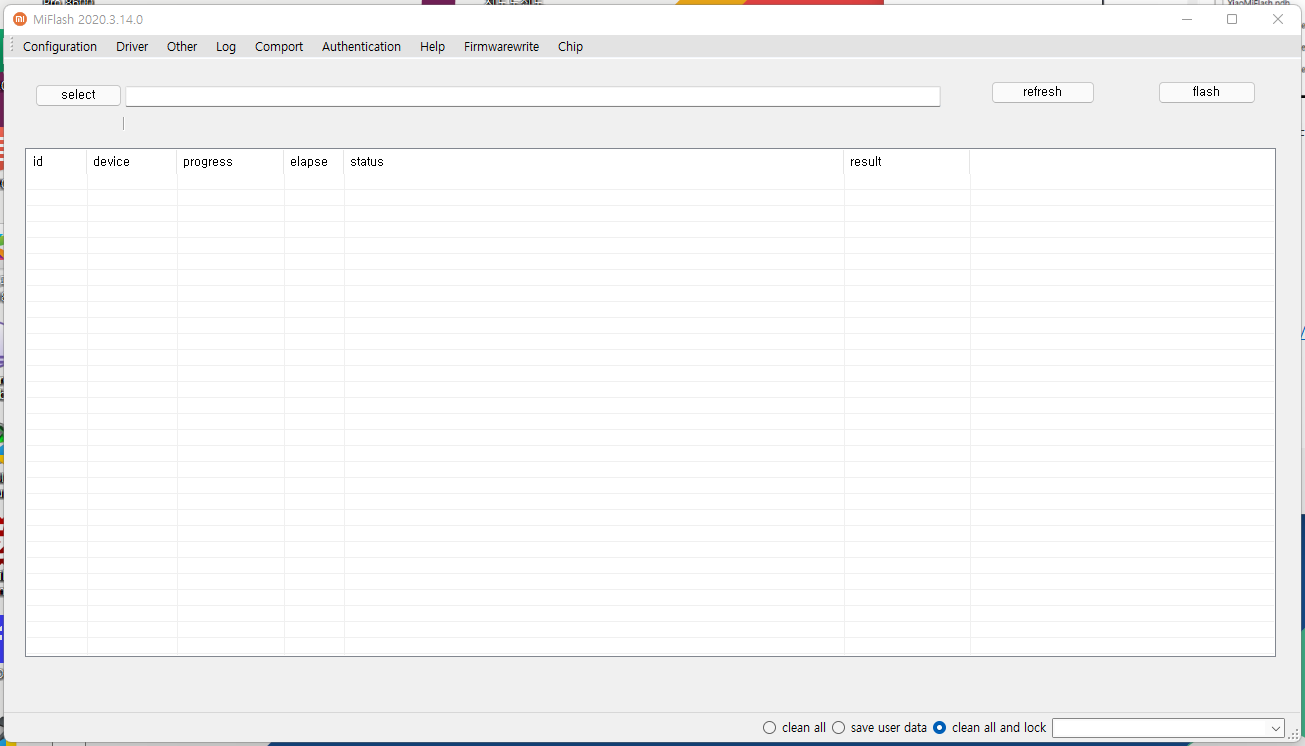Viewport: 1305px width, 746px height.
Task: Close the MiFlash window
Action: [x=1278, y=19]
